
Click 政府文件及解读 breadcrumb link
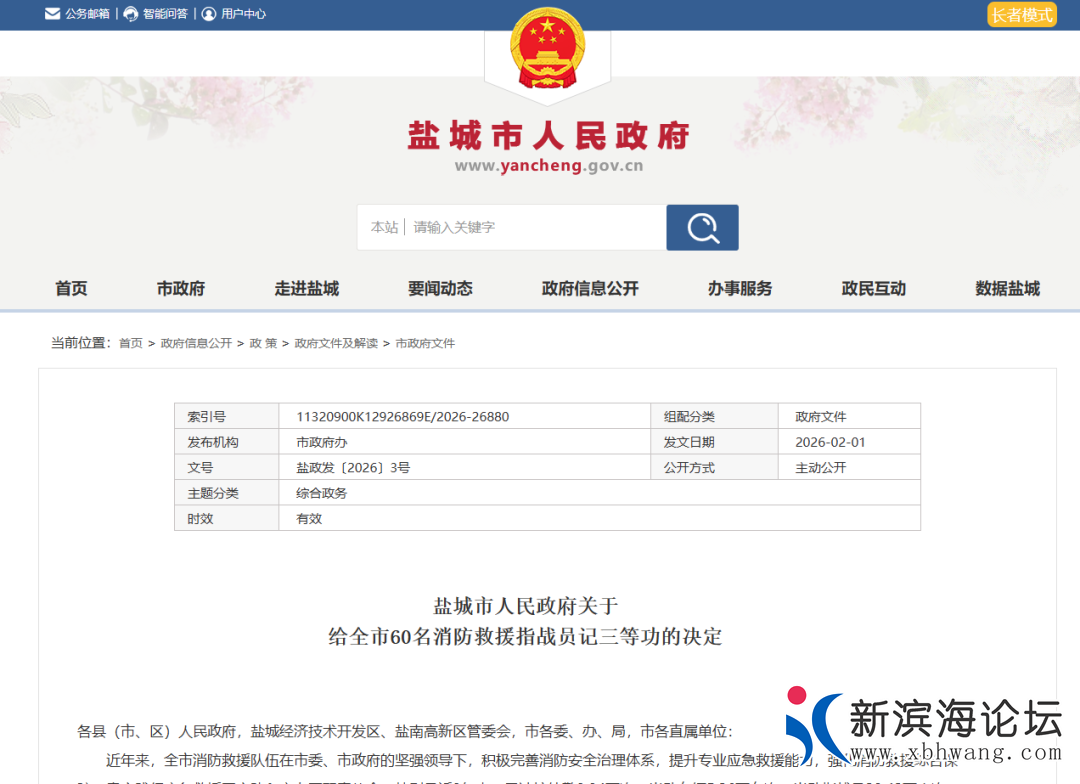(336, 343)
